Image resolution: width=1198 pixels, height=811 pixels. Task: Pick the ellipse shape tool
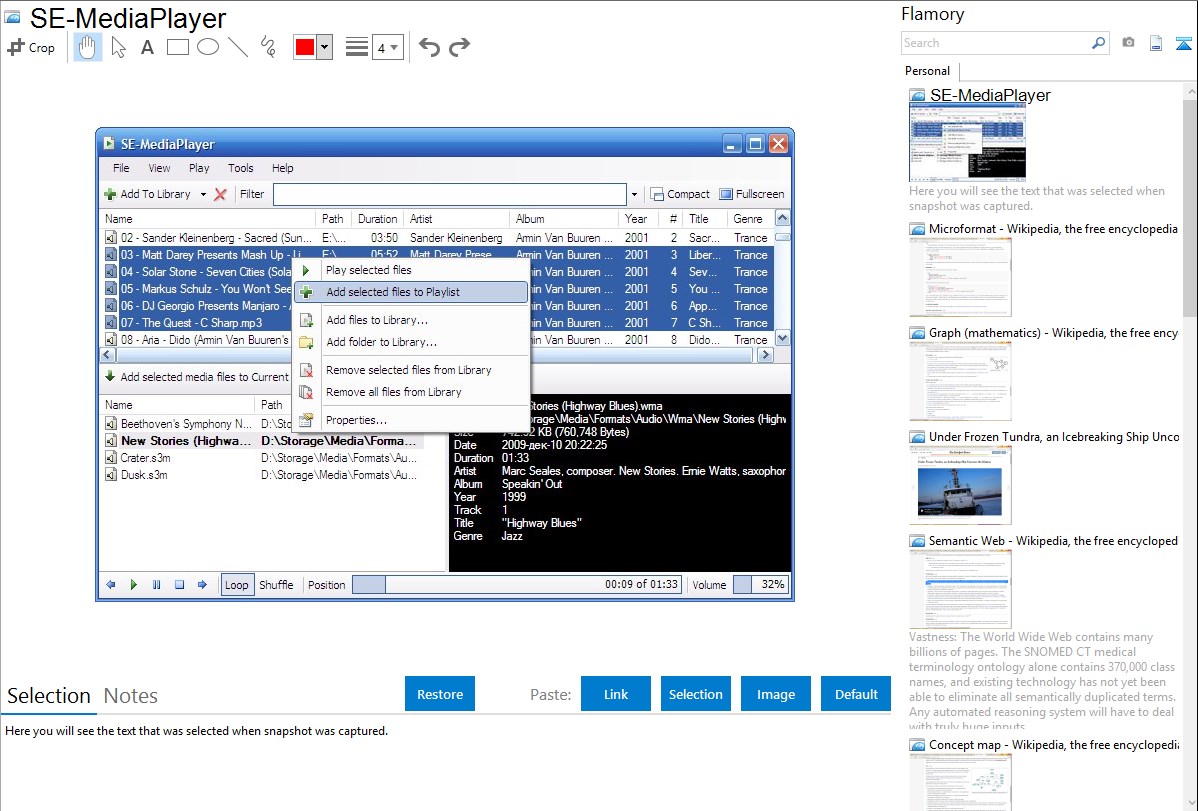(208, 47)
